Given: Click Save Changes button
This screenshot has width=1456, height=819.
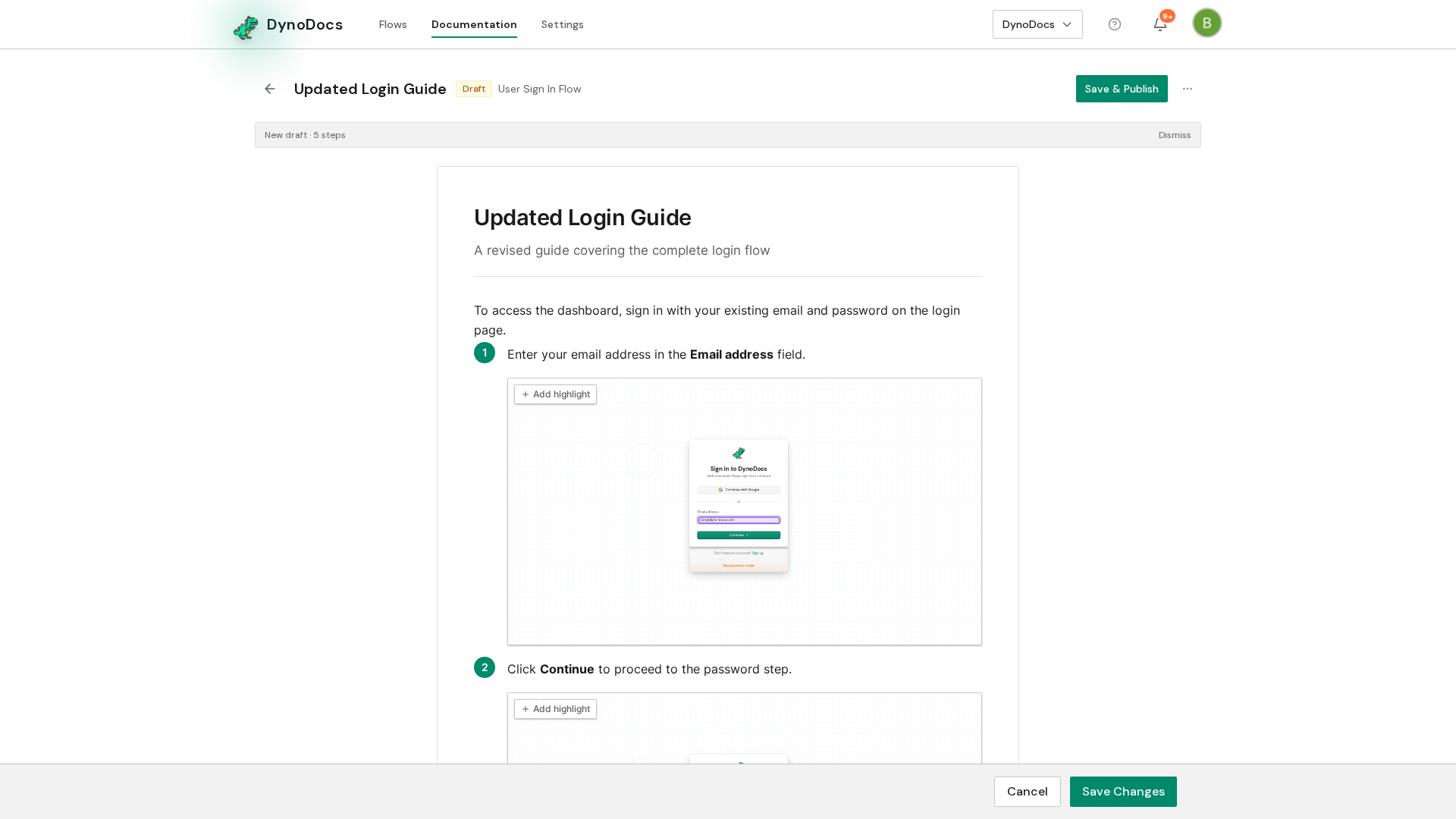Looking at the screenshot, I should click(x=1123, y=792).
